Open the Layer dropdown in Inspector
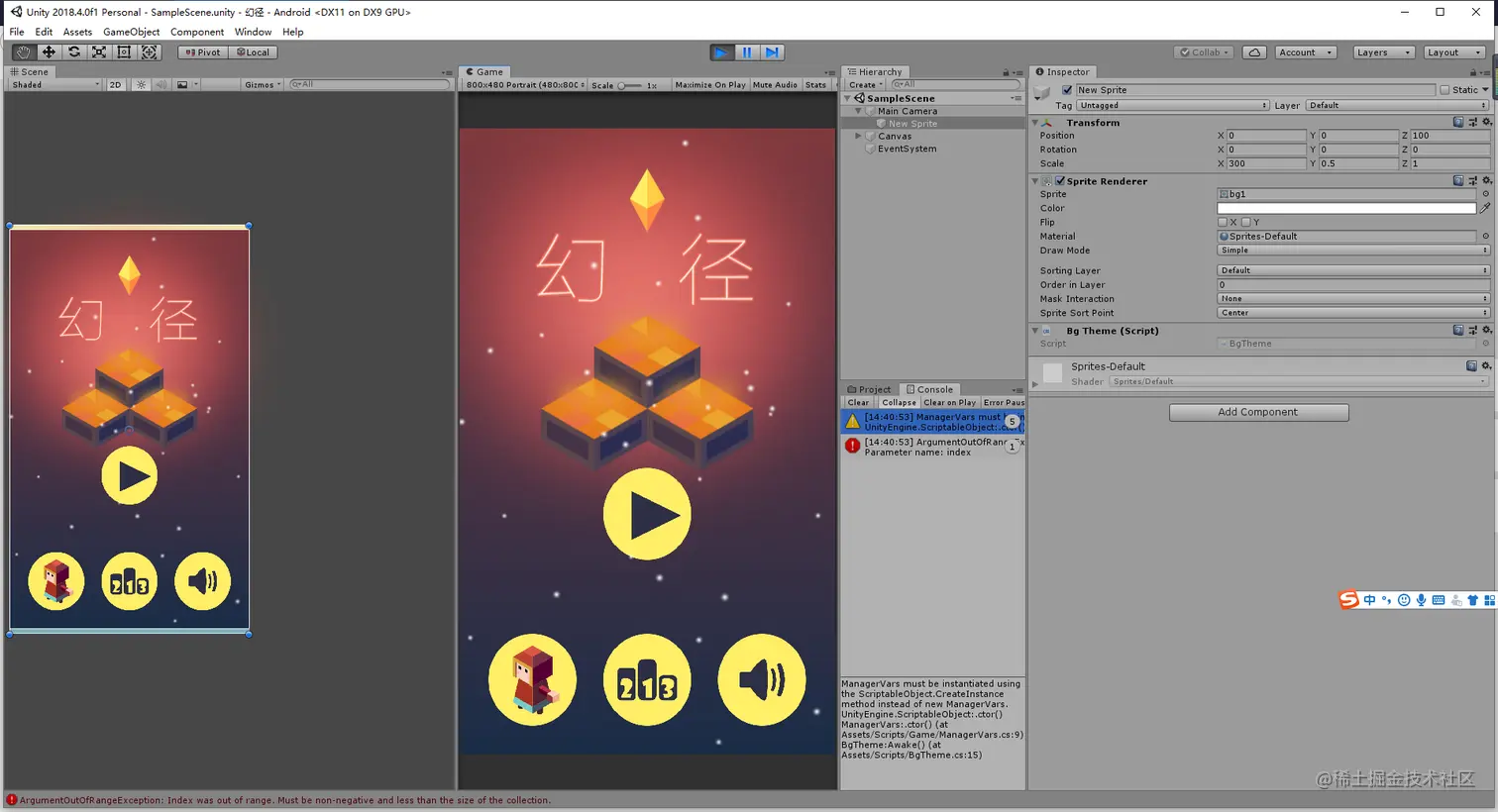Screen dimensions: 1498x812 click(1397, 105)
